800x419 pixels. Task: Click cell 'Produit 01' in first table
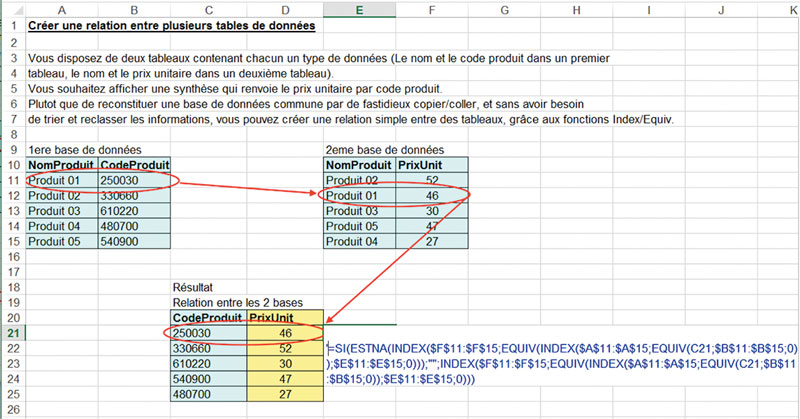tap(62, 180)
